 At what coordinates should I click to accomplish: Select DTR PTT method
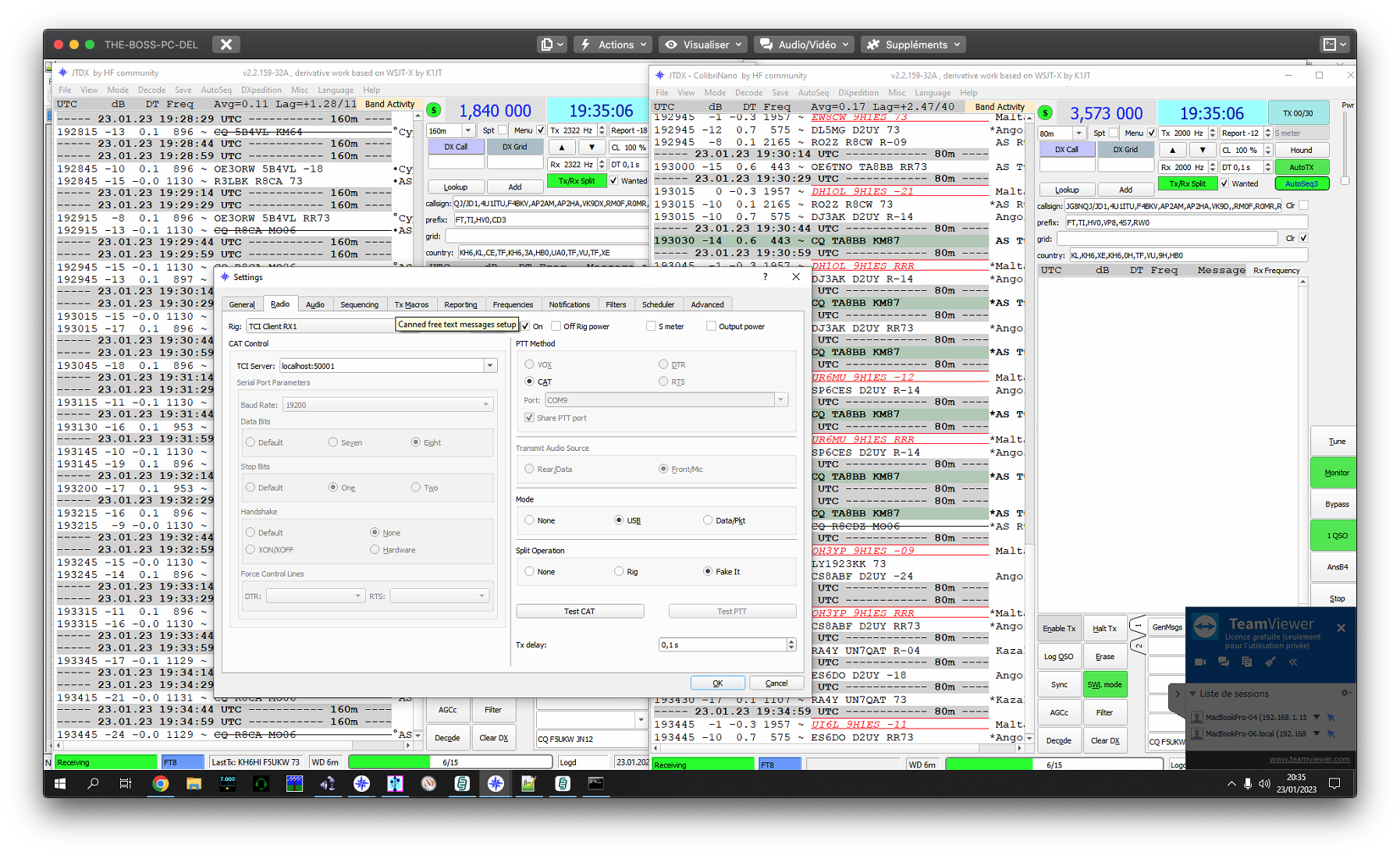coord(663,364)
